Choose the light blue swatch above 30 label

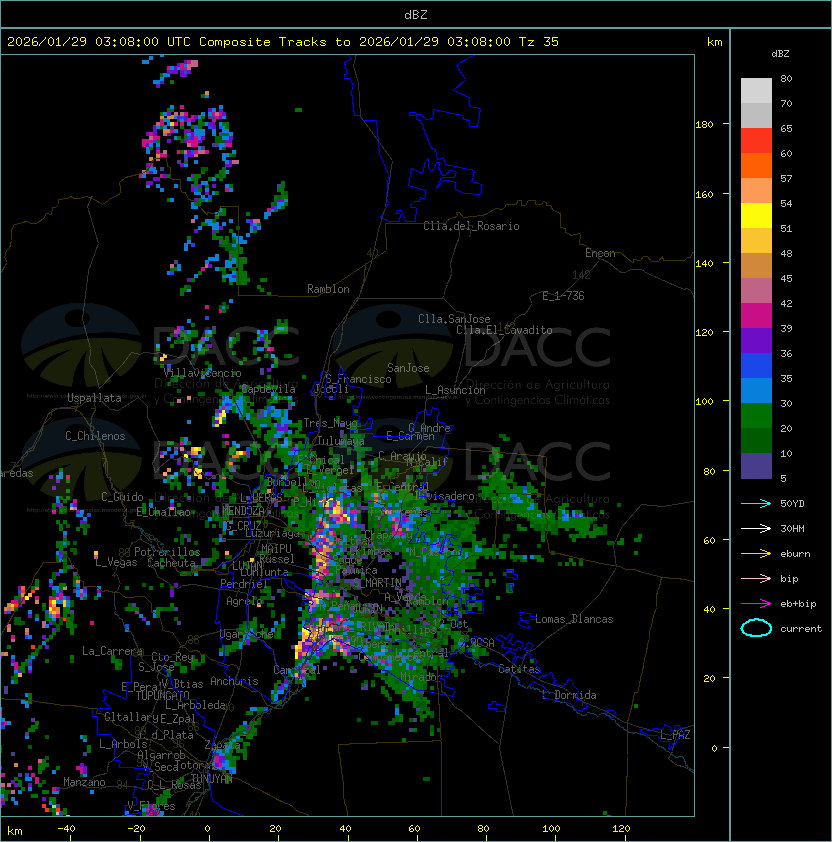[x=756, y=390]
